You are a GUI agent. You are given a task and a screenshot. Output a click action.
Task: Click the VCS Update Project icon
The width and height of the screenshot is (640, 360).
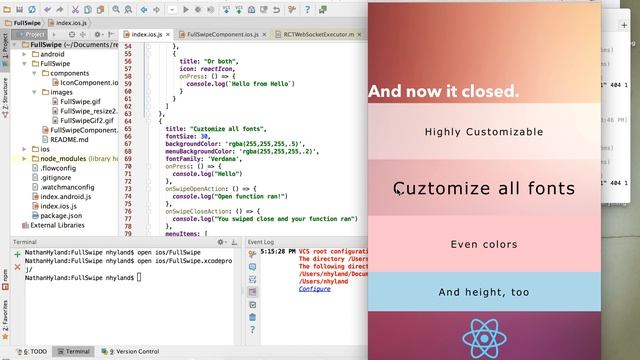click(226, 9)
